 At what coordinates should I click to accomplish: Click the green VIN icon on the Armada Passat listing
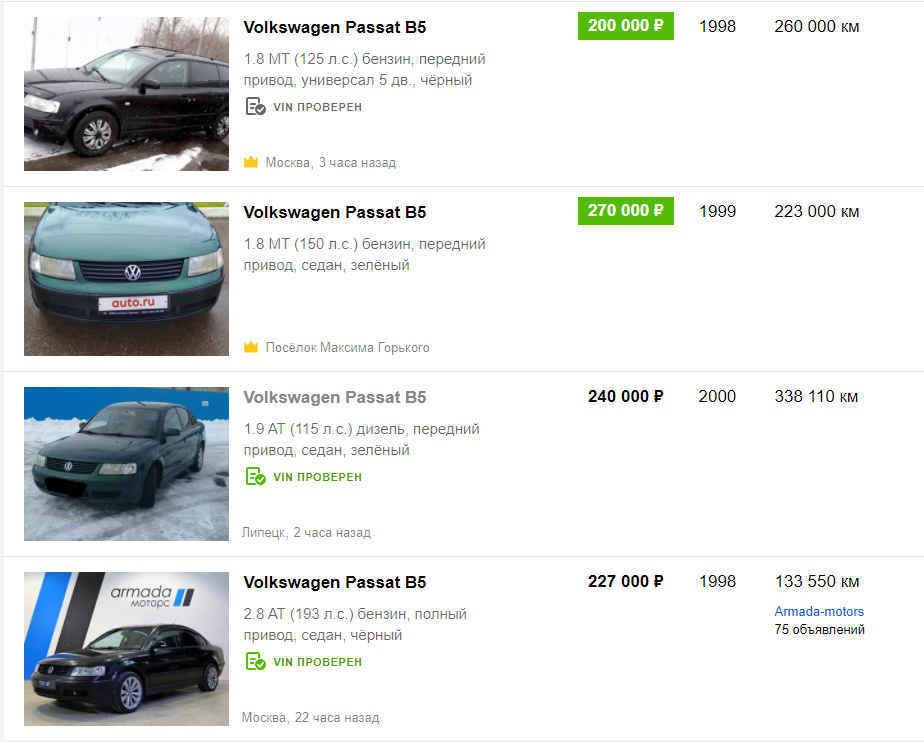pos(255,661)
